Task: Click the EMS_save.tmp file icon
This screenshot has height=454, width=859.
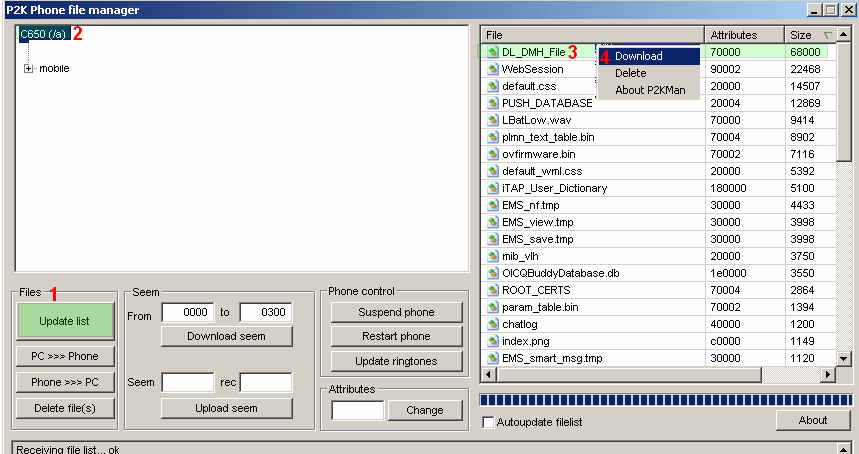Action: (x=493, y=239)
